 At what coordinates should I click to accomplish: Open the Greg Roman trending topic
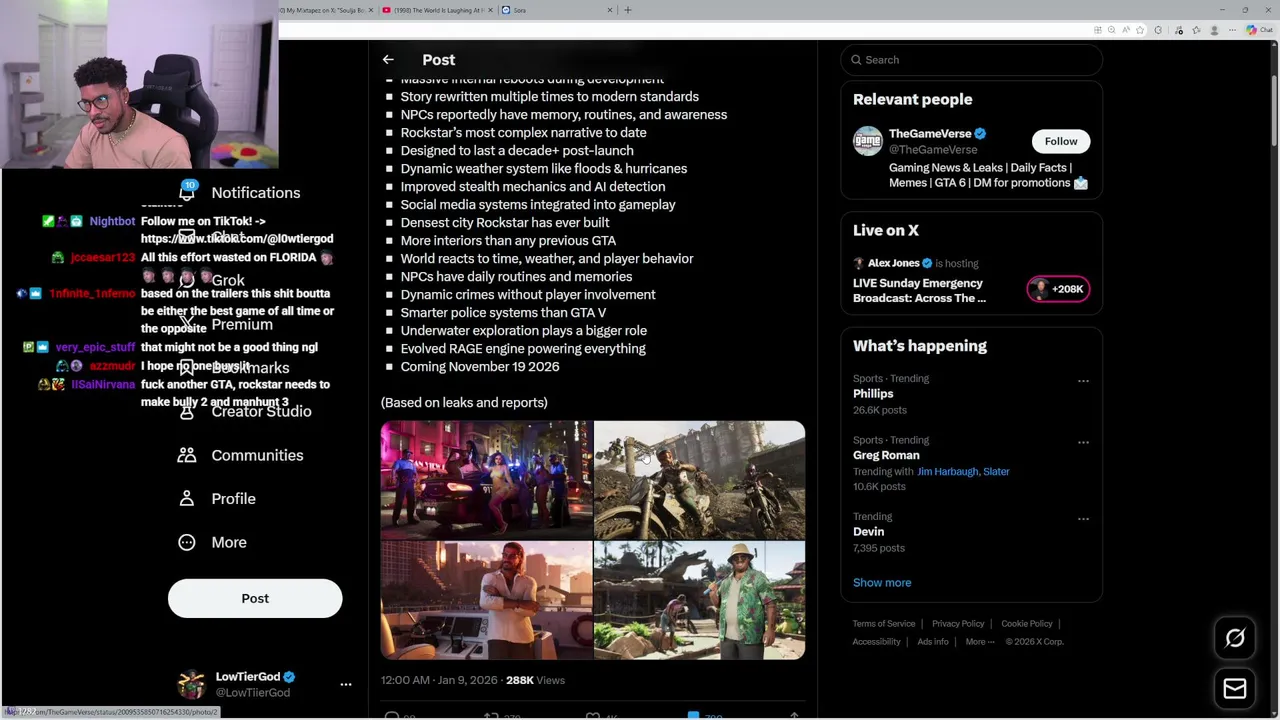pyautogui.click(x=886, y=455)
